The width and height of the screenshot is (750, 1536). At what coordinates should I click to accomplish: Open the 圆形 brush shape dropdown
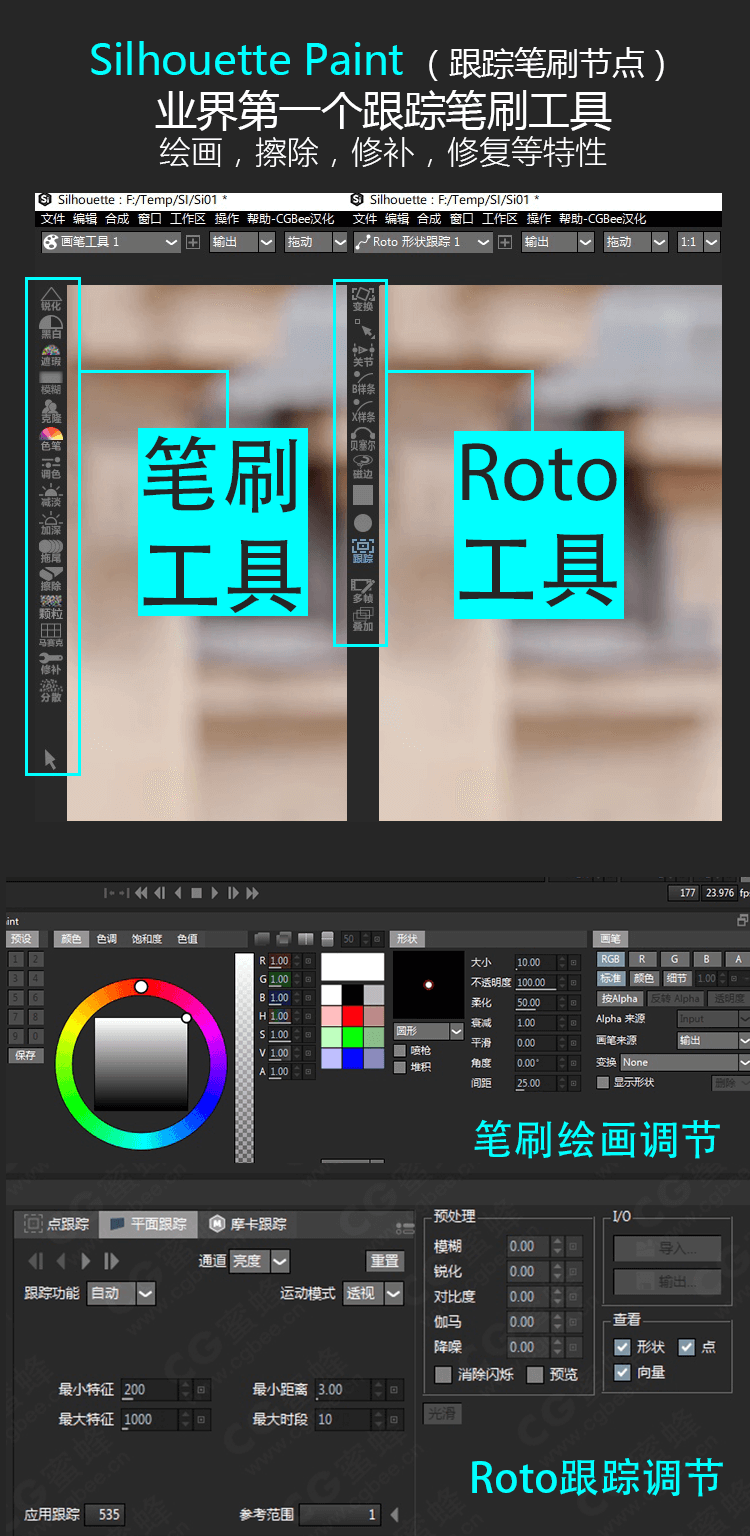coord(428,1030)
